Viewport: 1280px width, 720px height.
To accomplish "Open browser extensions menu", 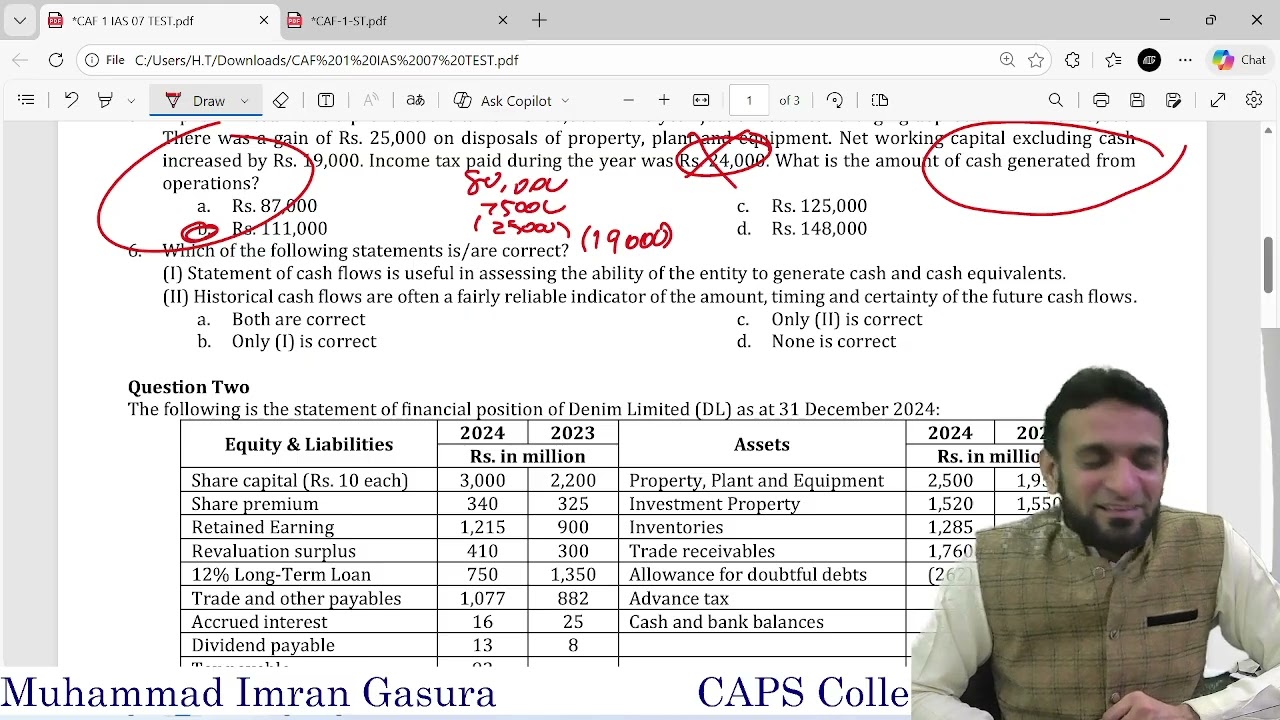I will pos(1072,60).
